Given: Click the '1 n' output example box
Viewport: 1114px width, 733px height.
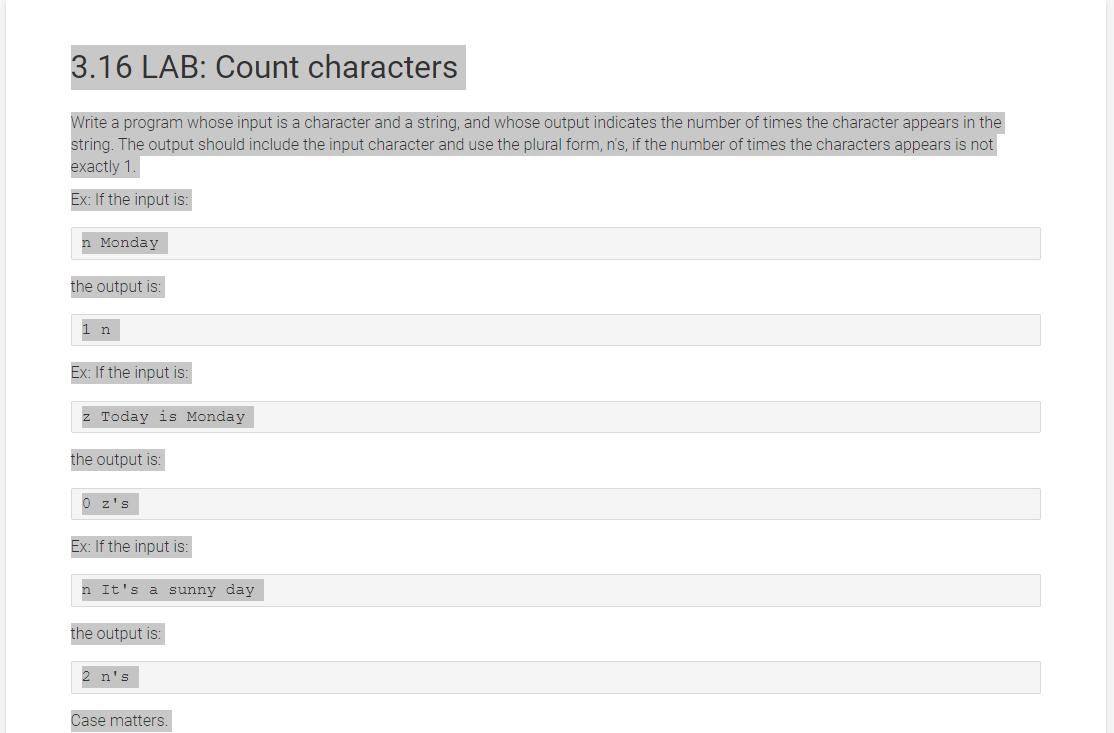Looking at the screenshot, I should pos(556,330).
